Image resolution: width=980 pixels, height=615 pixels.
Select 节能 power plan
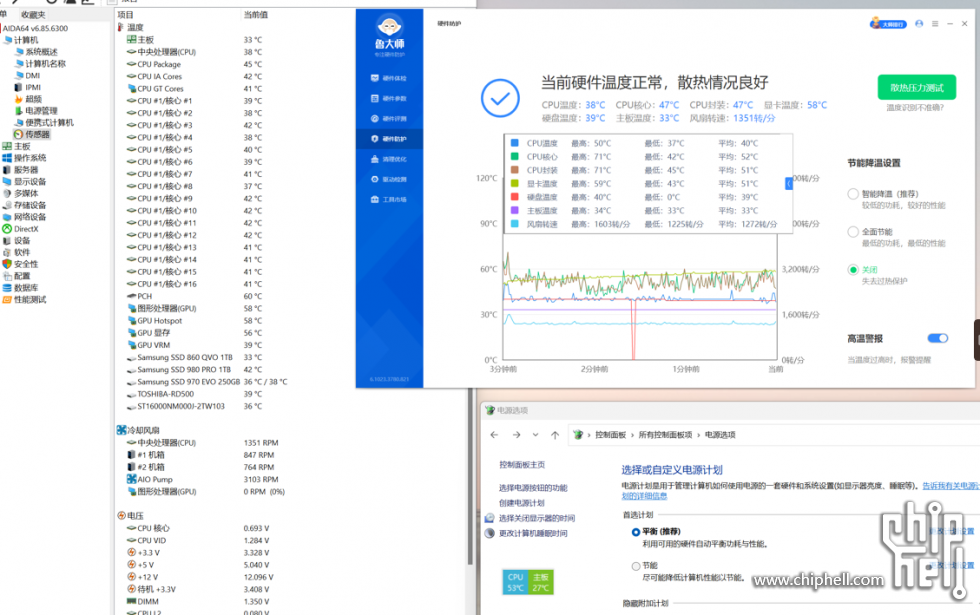[x=636, y=566]
